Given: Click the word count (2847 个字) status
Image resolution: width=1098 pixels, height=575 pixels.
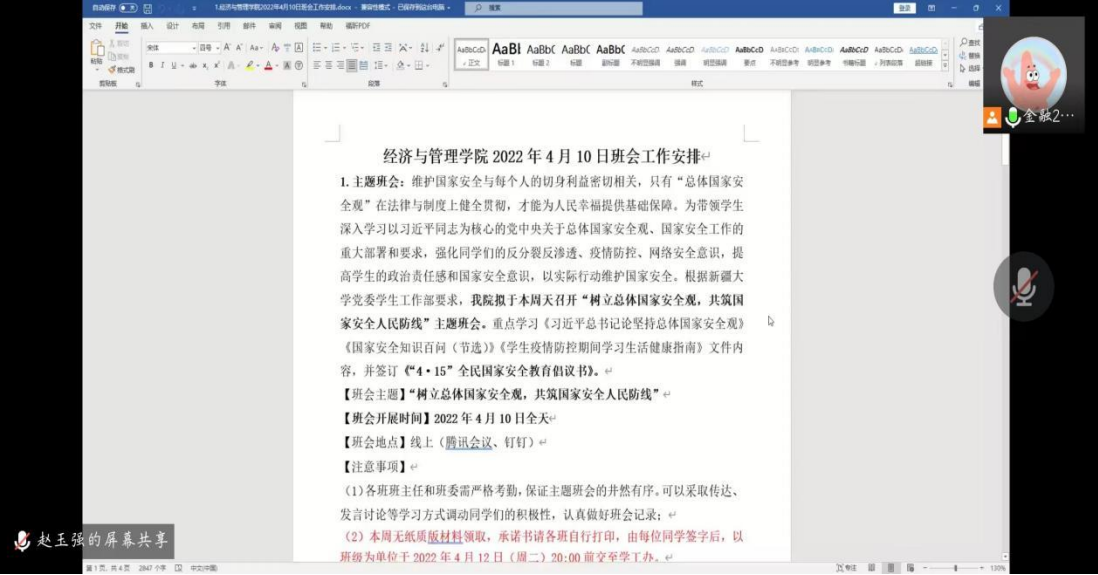Looking at the screenshot, I should (x=152, y=568).
